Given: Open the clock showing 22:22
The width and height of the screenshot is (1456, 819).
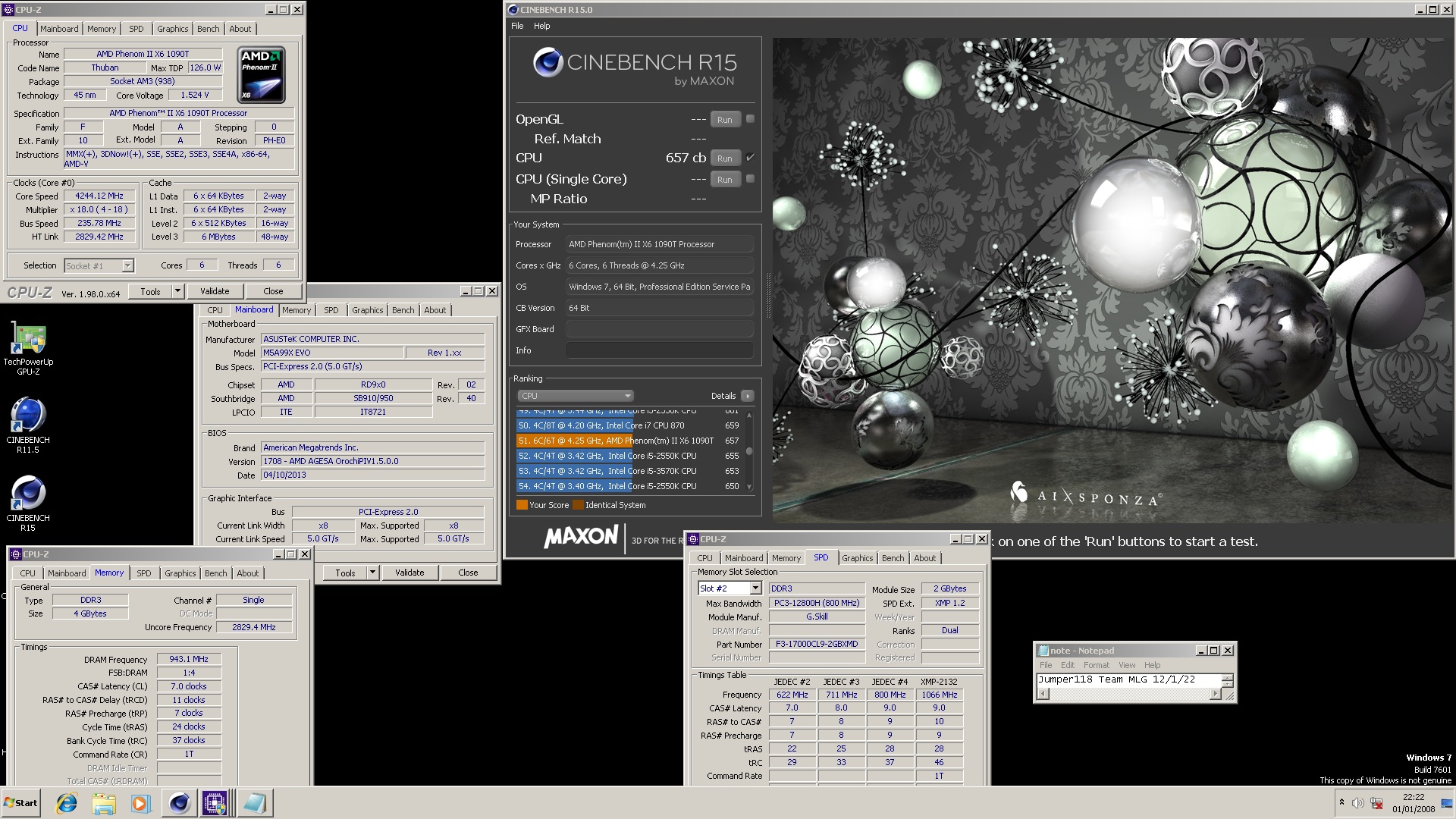Looking at the screenshot, I should point(1413,803).
